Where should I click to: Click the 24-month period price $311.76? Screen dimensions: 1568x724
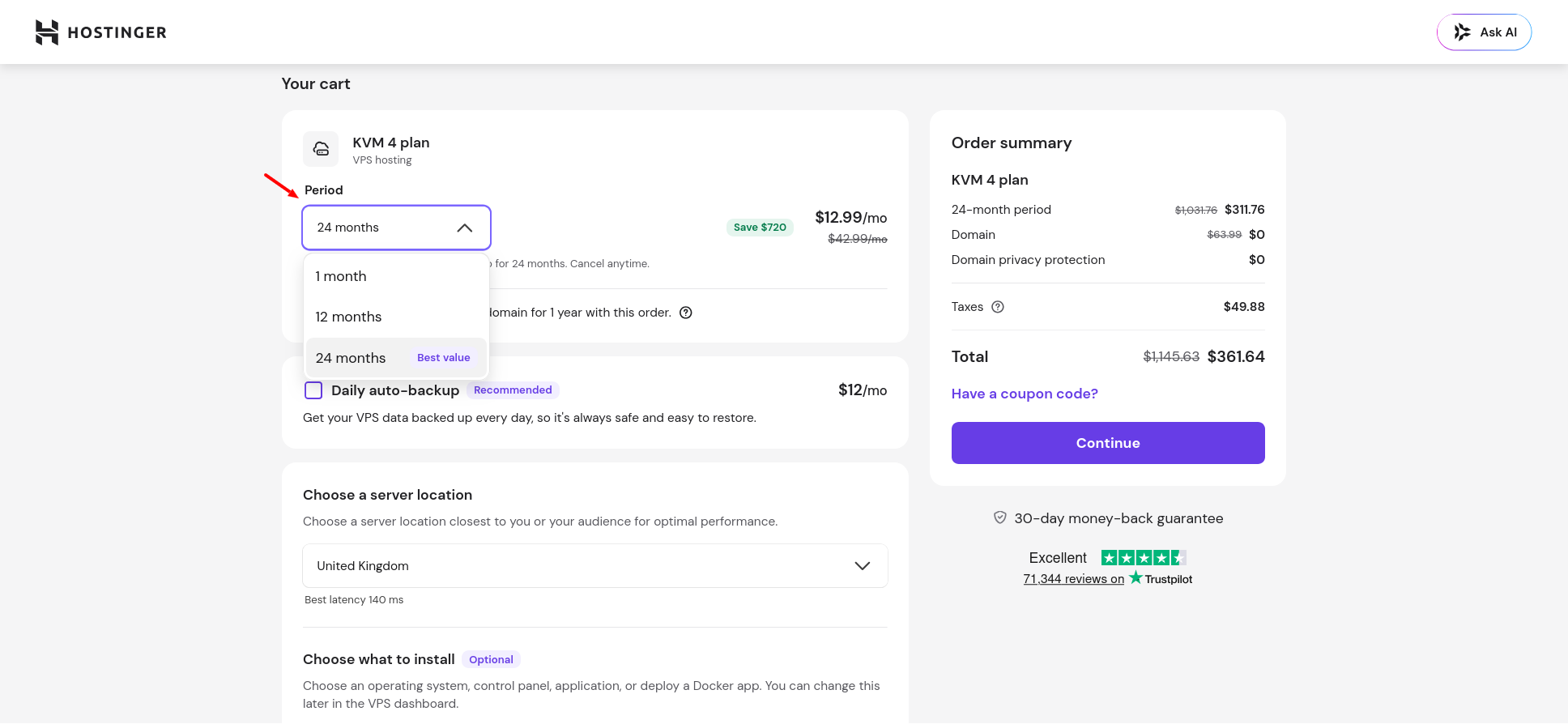[x=1245, y=210]
